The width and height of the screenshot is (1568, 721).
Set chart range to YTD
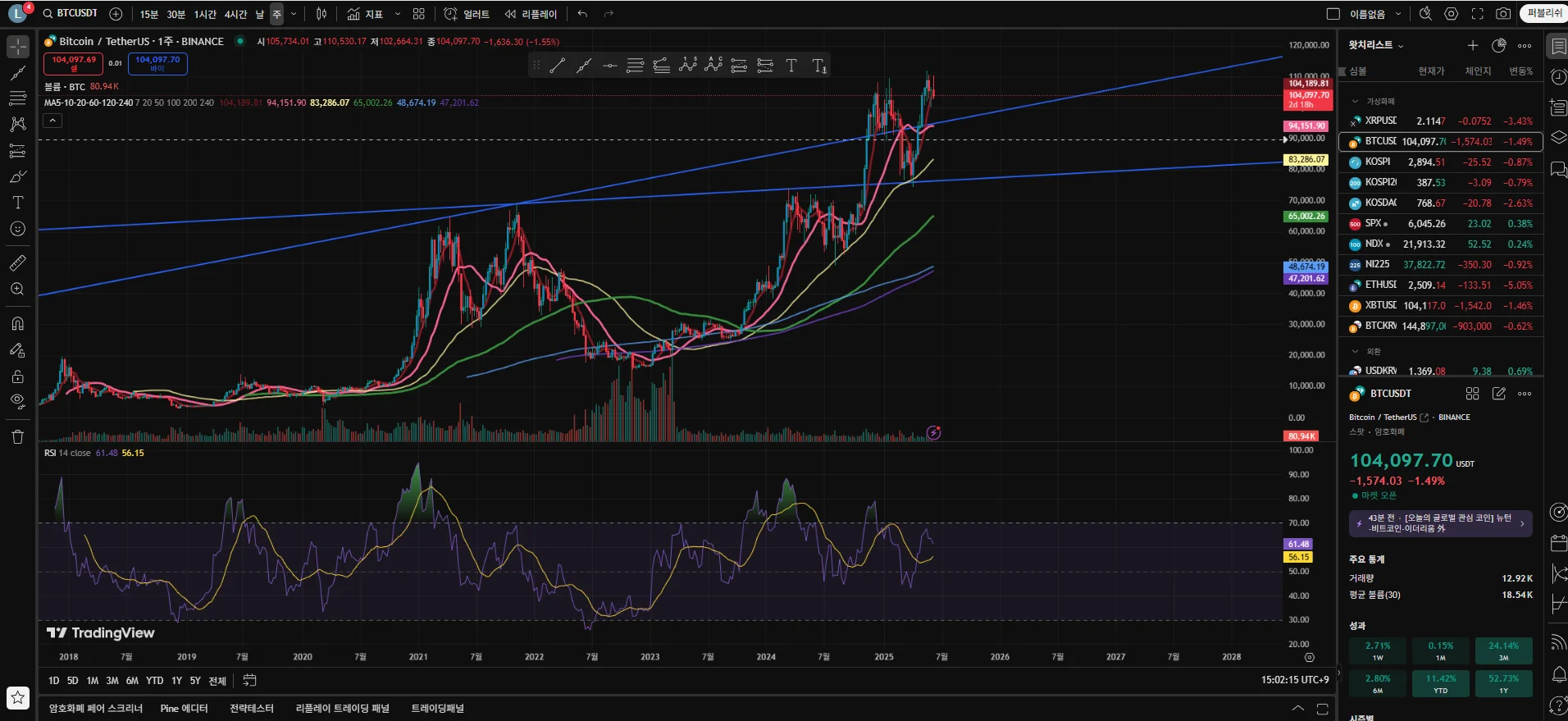point(155,681)
